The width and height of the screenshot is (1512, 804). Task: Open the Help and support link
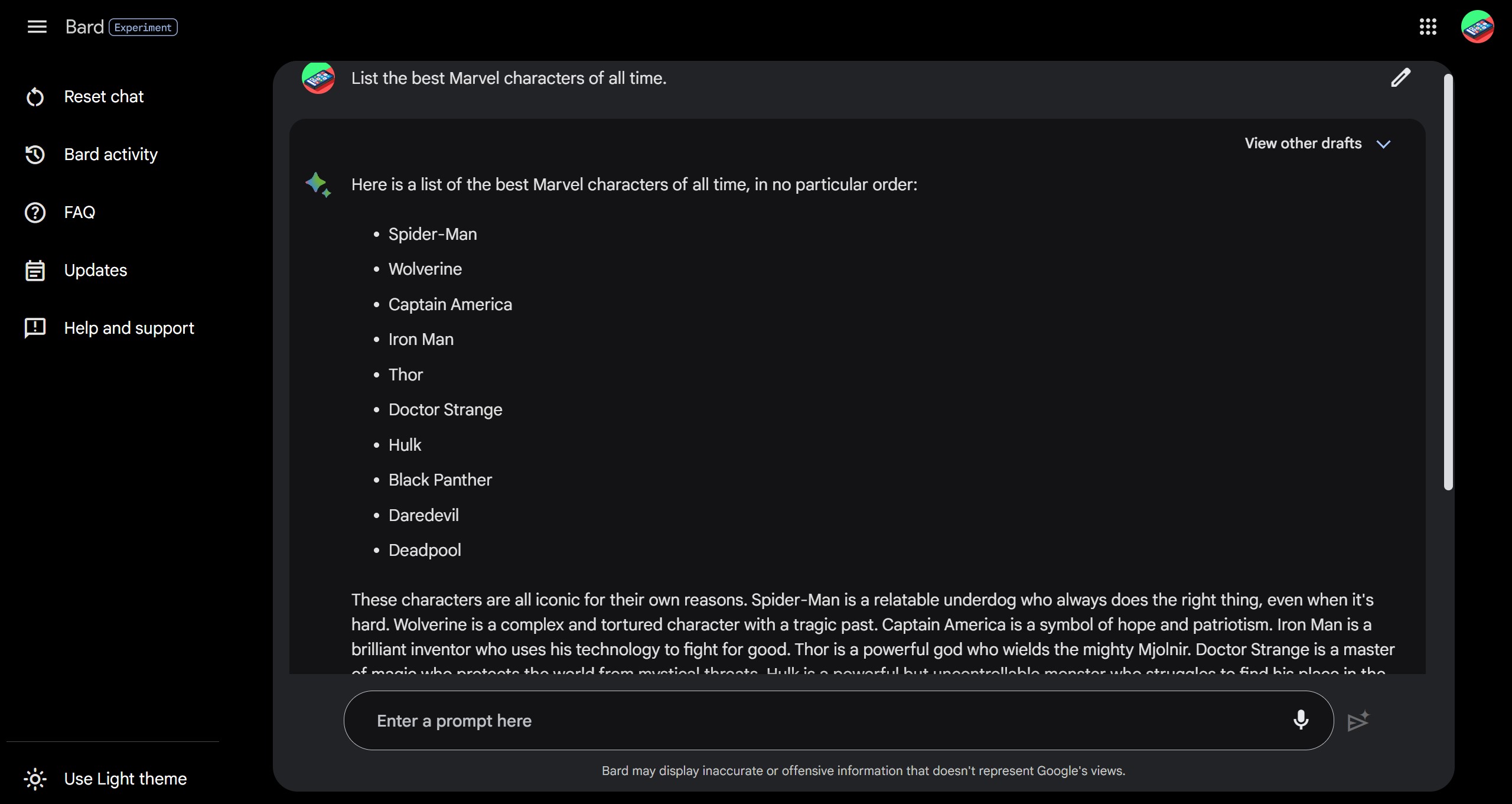pos(129,328)
